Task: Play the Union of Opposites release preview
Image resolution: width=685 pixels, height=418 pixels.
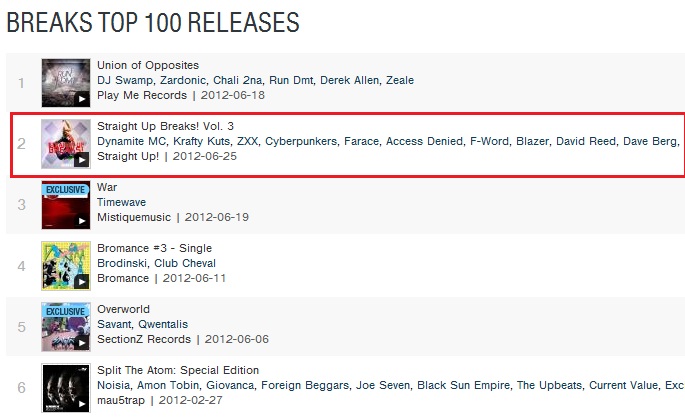Action: 82,99
